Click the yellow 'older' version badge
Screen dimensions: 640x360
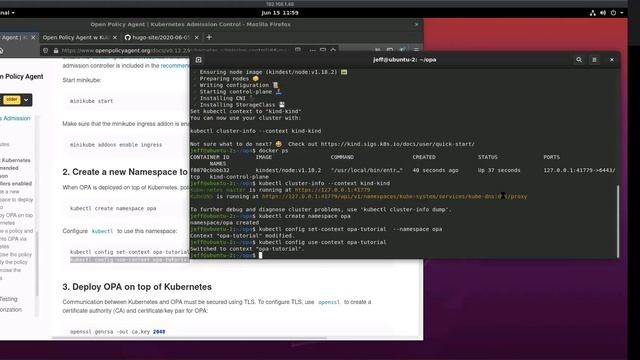12,100
